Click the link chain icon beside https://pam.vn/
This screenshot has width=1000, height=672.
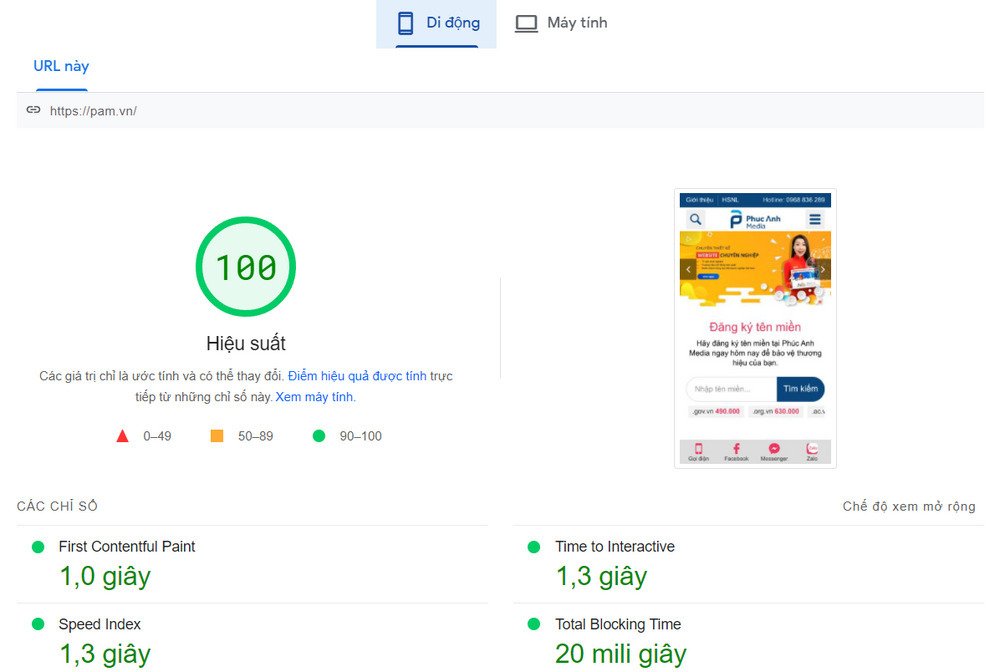click(x=33, y=110)
